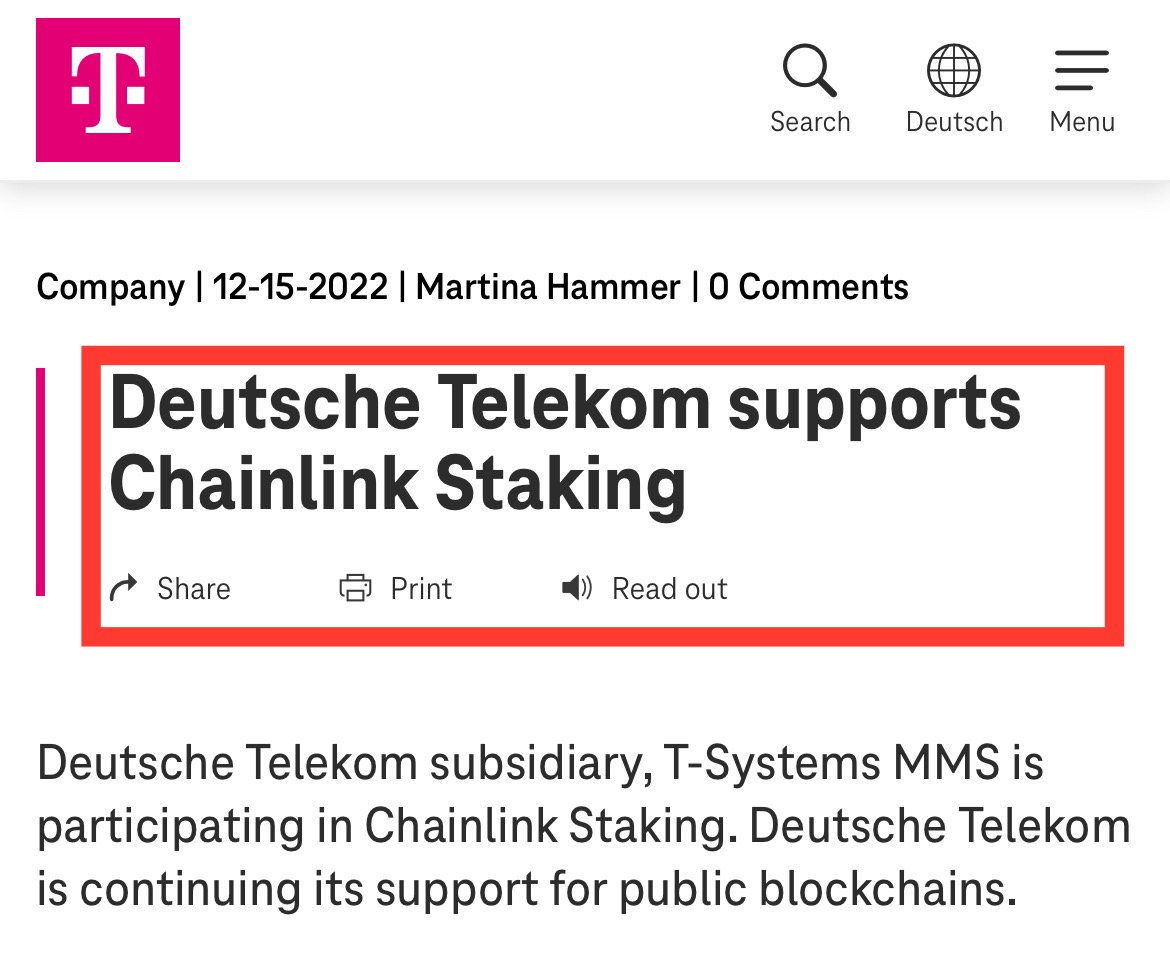1170x969 pixels.
Task: Click the Telekom T logo
Action: coord(107,90)
